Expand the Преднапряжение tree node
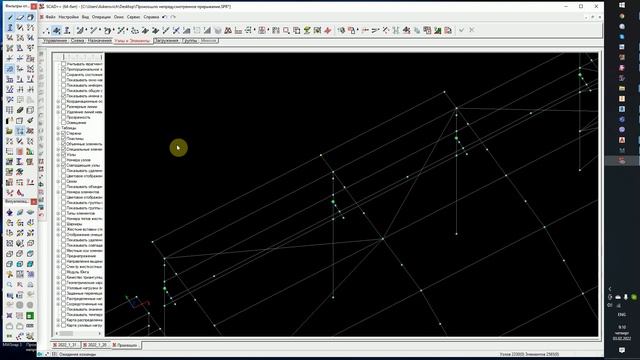This screenshot has width=640, height=360. 58,256
